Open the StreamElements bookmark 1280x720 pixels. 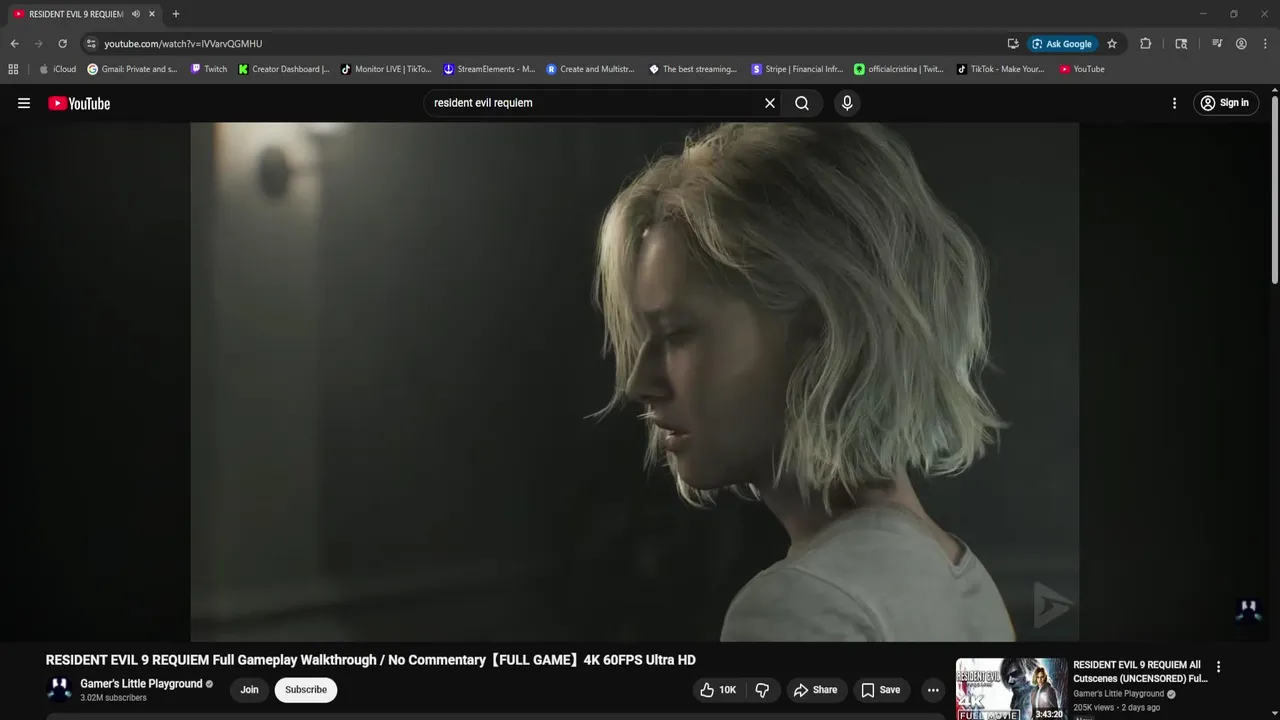click(489, 69)
